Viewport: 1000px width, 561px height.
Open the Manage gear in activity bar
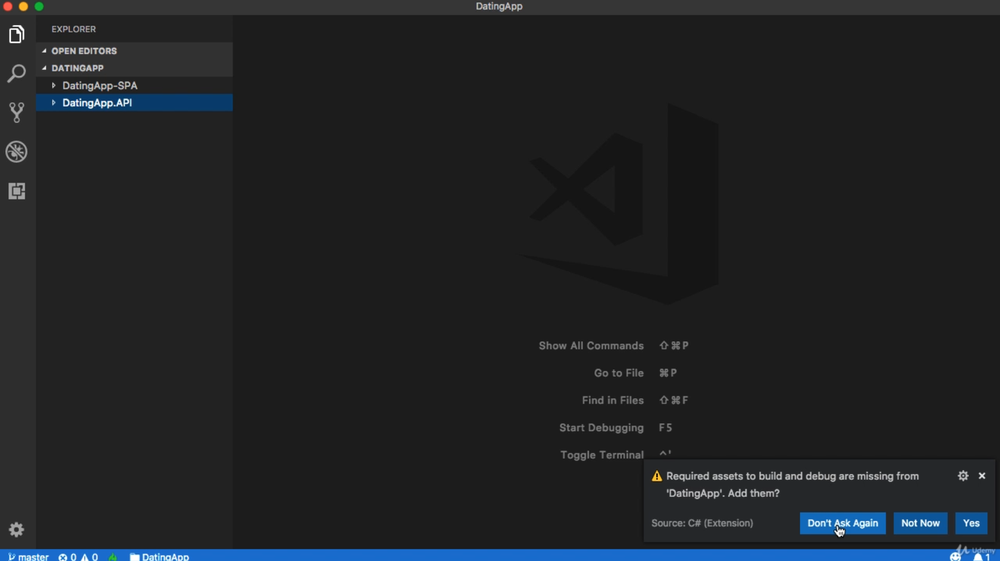click(17, 530)
